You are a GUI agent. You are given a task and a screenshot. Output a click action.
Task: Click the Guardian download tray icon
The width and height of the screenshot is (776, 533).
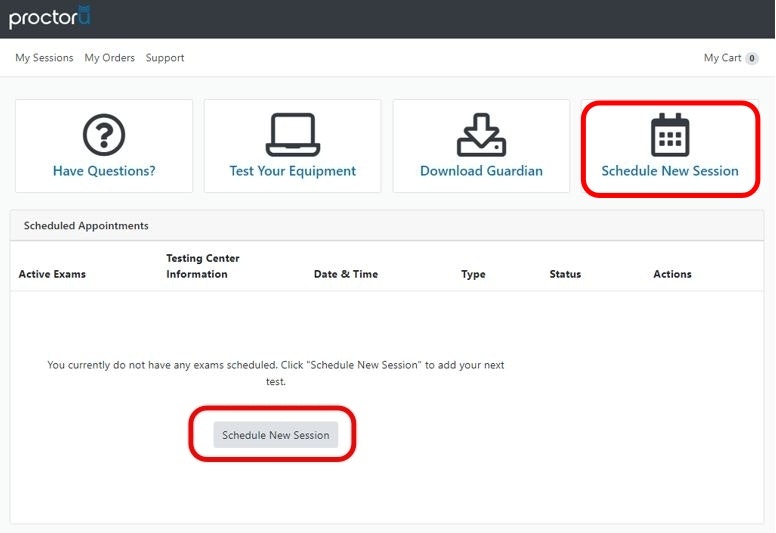pos(481,135)
